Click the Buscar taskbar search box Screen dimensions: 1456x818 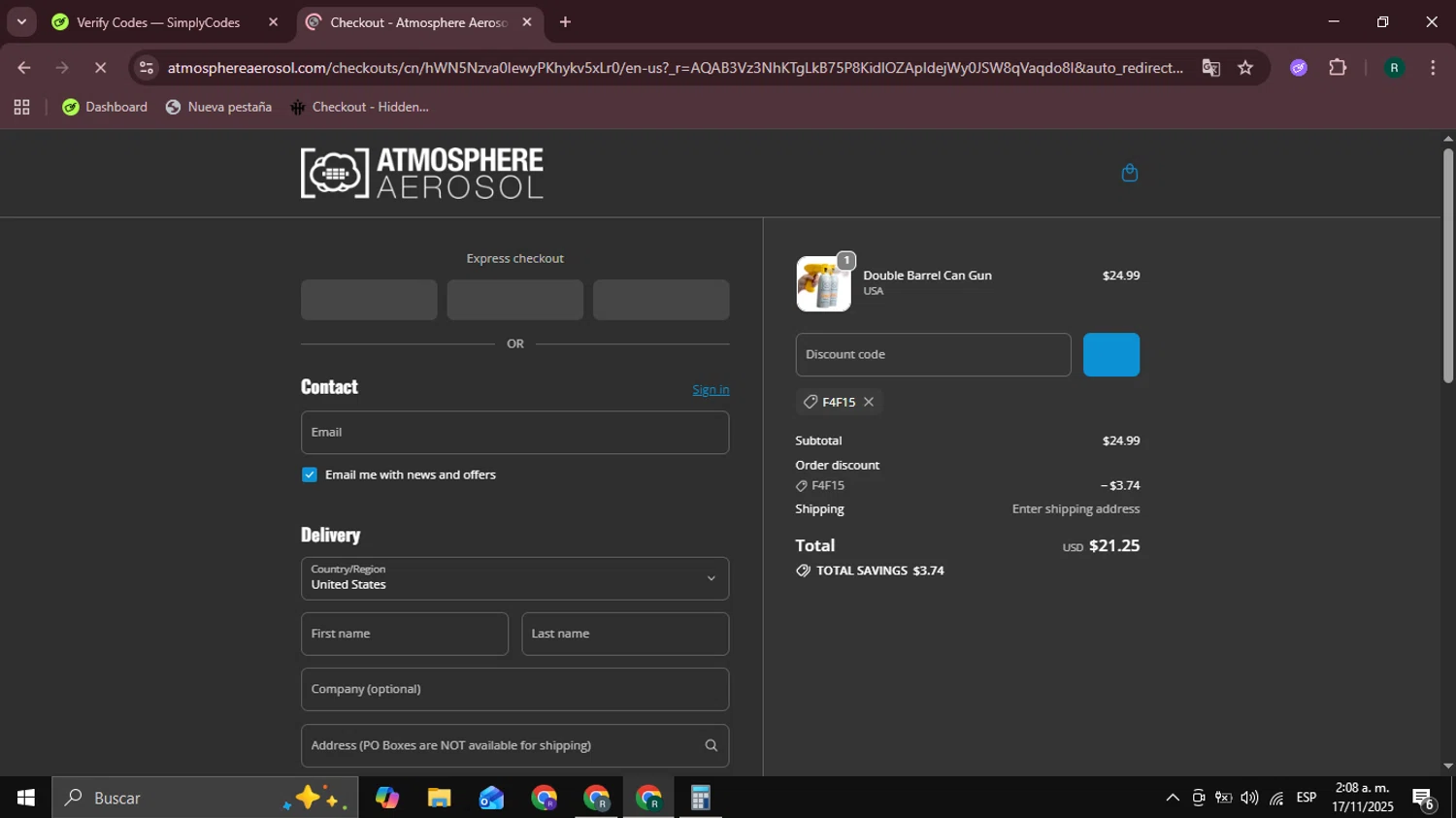coord(205,798)
